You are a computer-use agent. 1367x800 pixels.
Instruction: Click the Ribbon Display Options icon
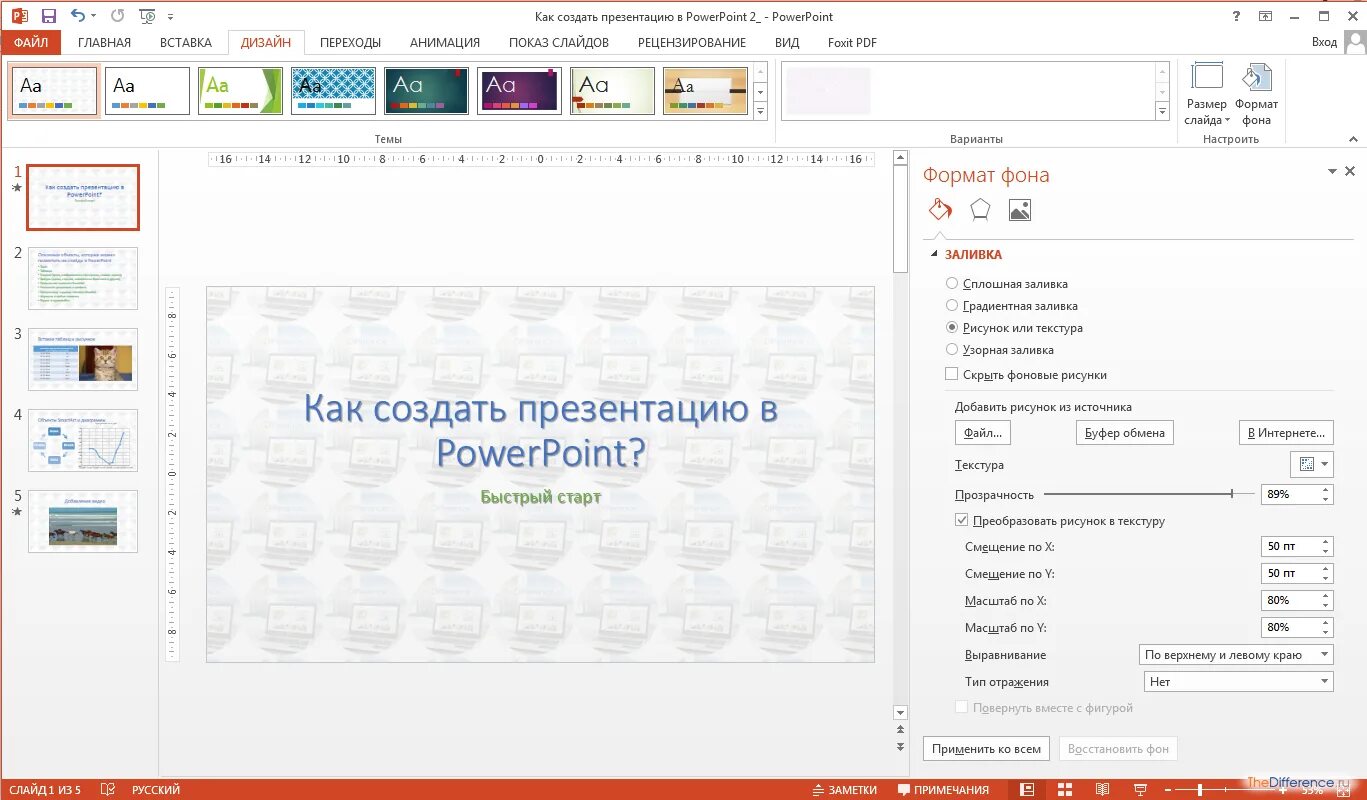[x=1266, y=16]
